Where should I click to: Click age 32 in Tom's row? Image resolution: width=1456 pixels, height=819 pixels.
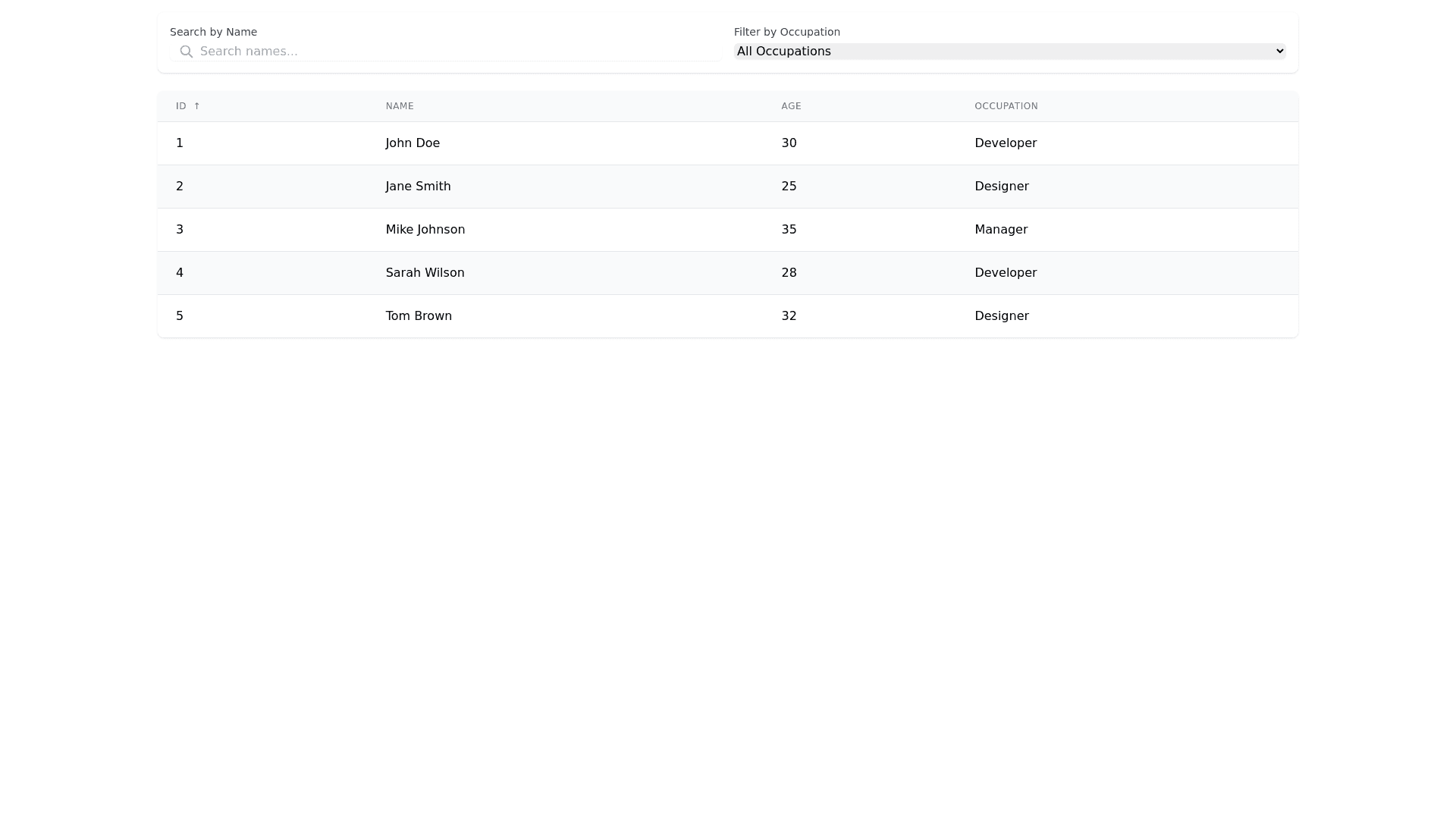pyautogui.click(x=789, y=316)
